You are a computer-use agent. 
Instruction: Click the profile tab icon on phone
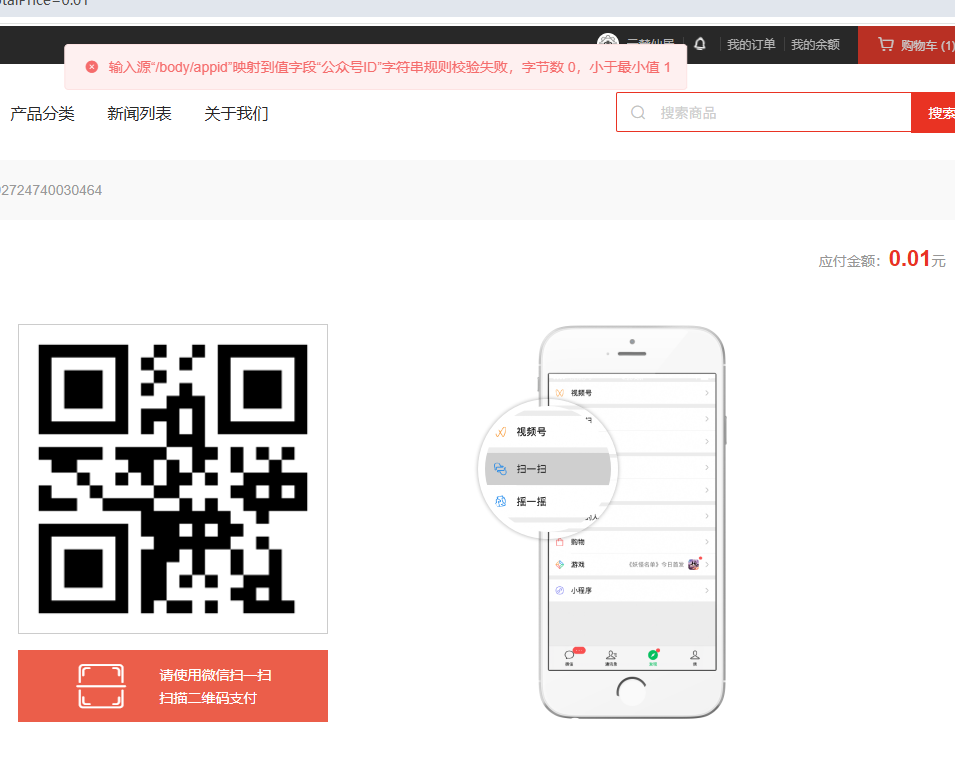[x=694, y=656]
